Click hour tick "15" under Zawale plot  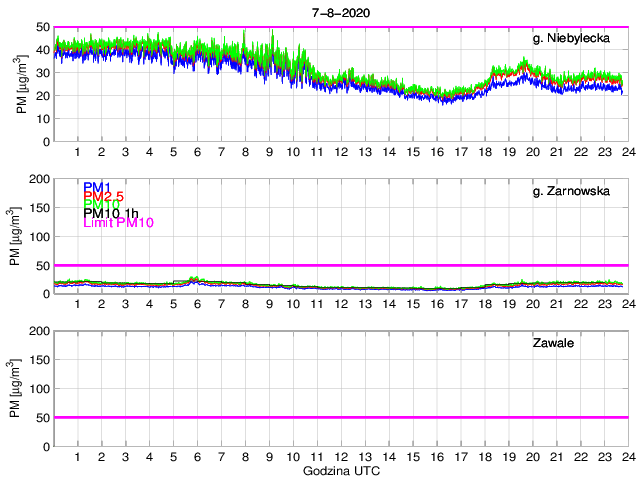tap(413, 457)
